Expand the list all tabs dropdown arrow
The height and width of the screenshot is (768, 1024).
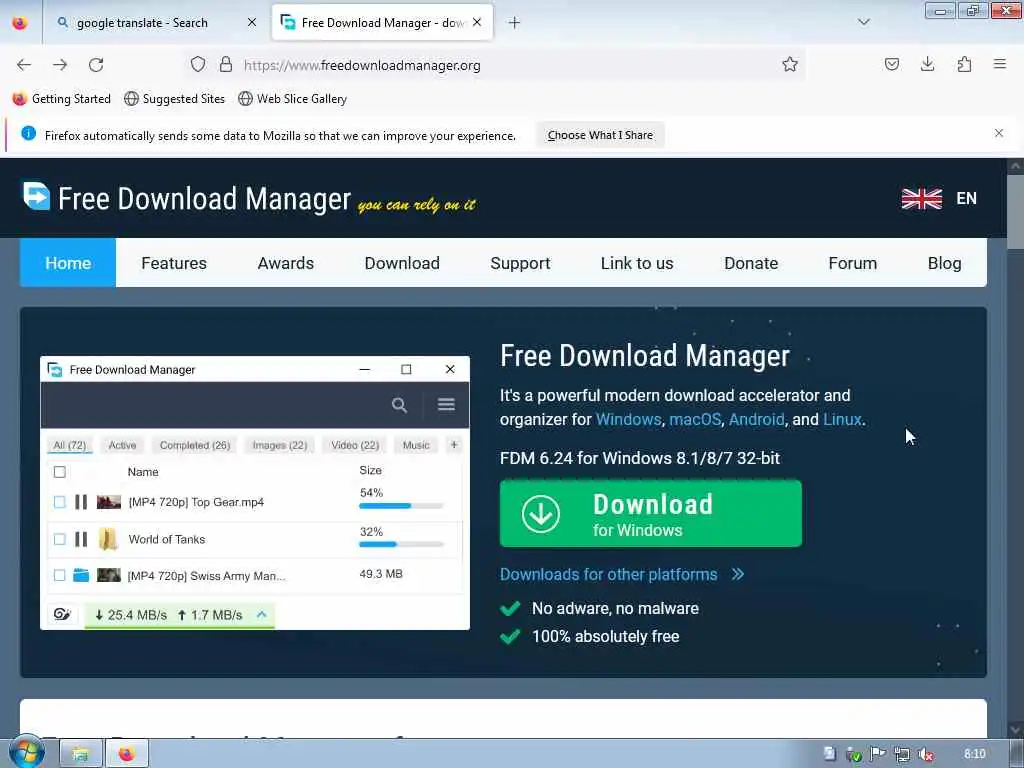863,22
